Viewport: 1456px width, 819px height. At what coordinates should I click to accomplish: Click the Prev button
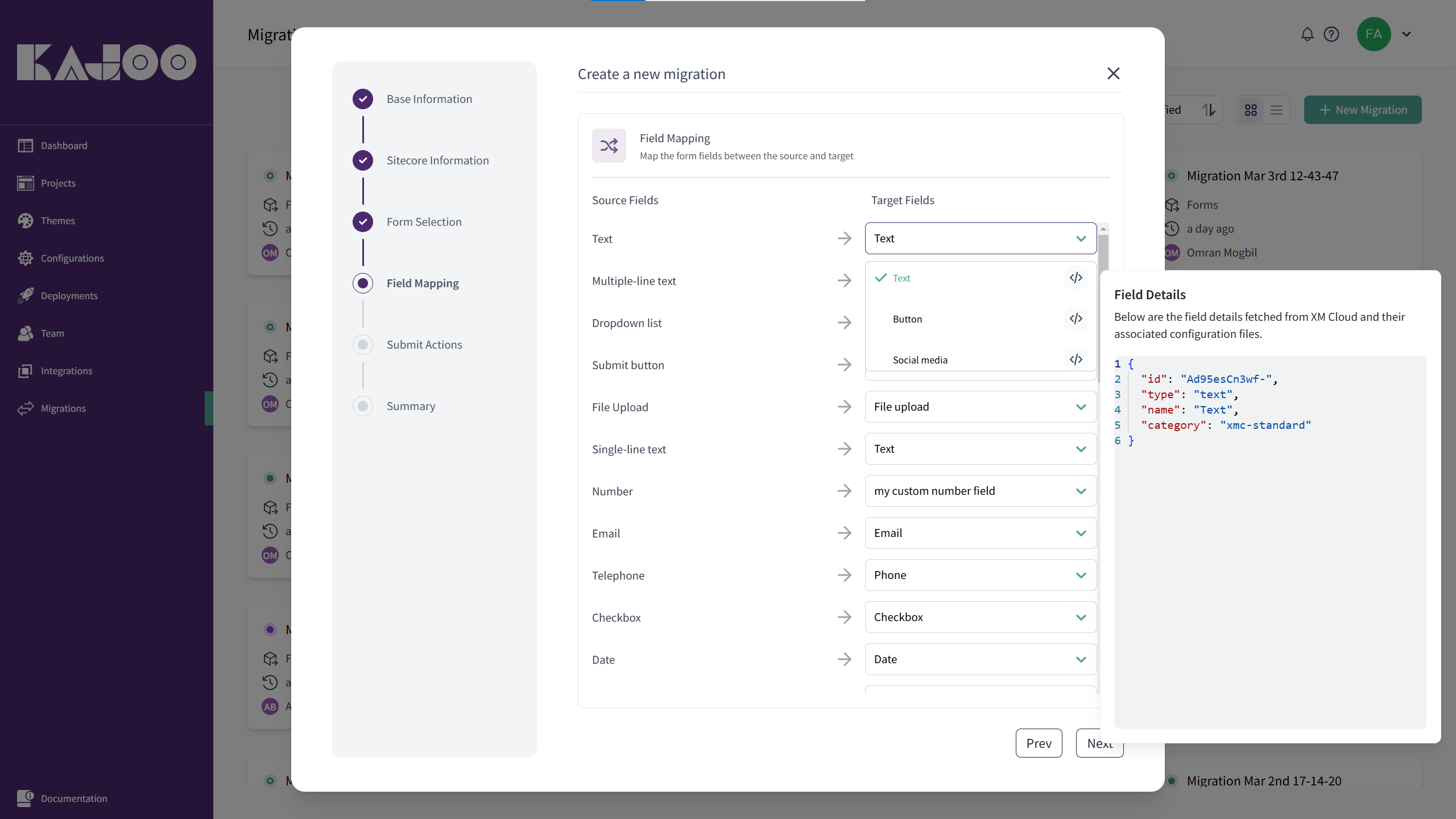pos(1039,743)
